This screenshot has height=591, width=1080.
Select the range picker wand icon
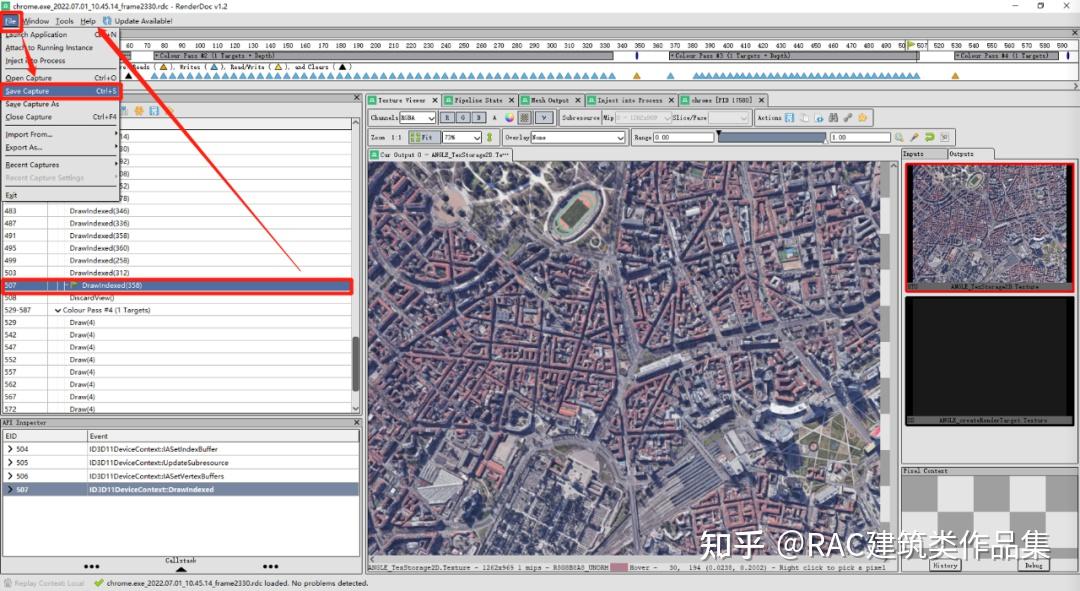click(915, 137)
